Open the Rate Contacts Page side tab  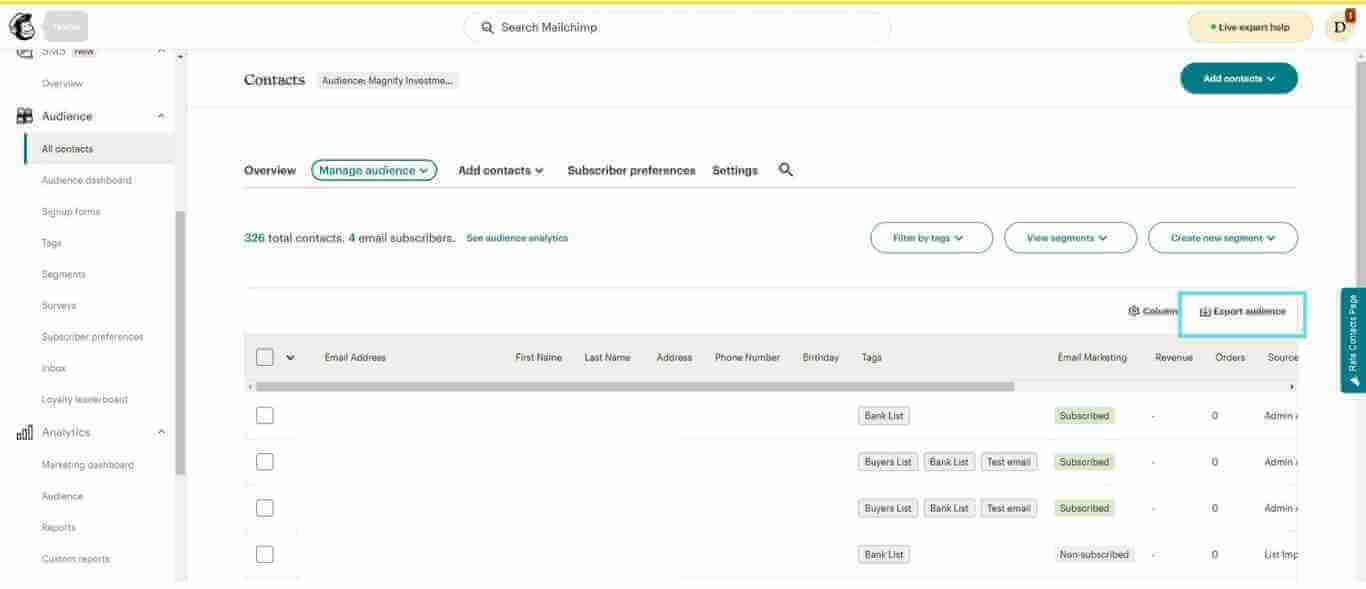[1353, 340]
